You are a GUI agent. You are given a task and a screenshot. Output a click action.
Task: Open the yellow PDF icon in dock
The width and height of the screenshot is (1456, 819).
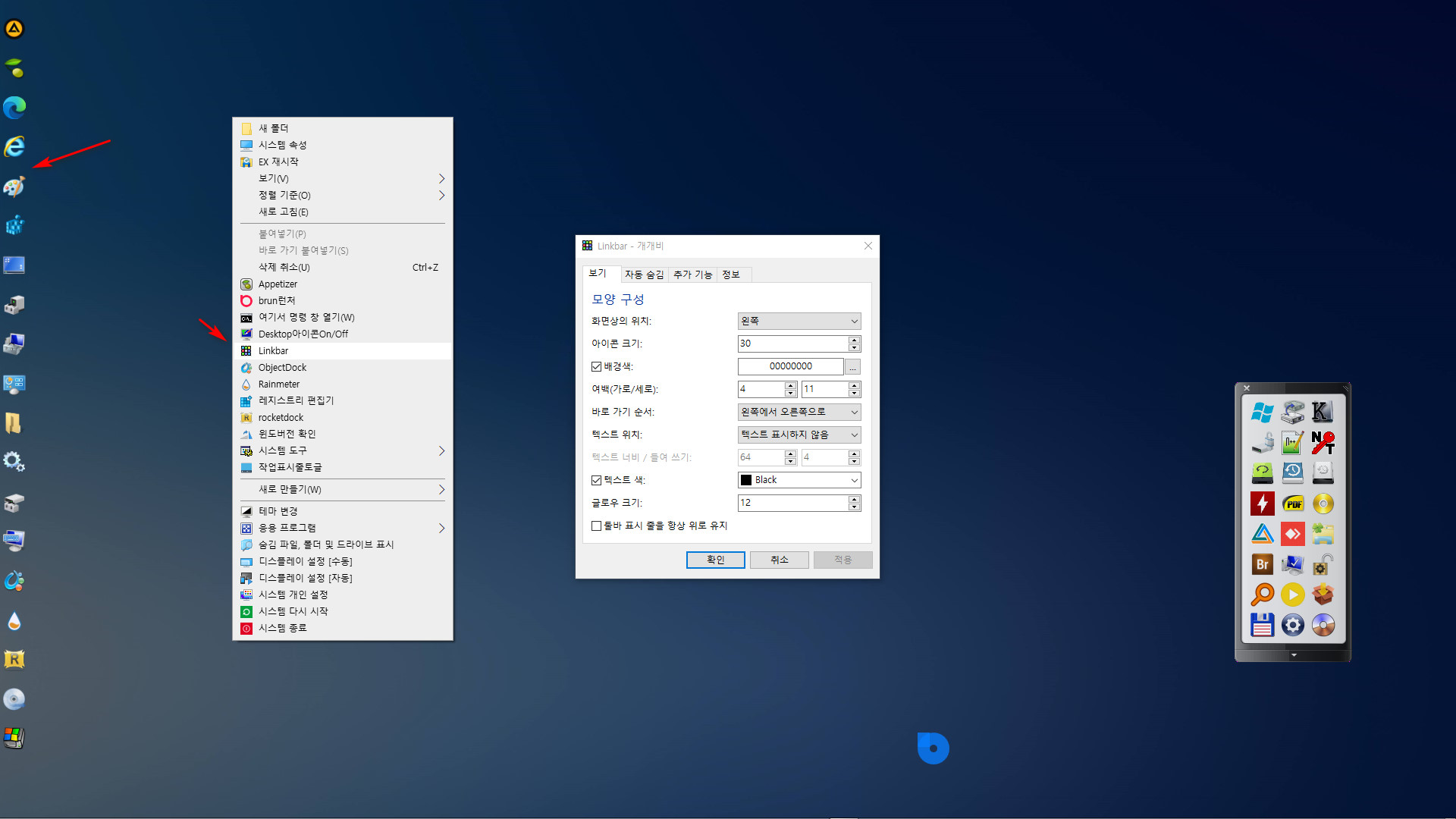point(1293,504)
